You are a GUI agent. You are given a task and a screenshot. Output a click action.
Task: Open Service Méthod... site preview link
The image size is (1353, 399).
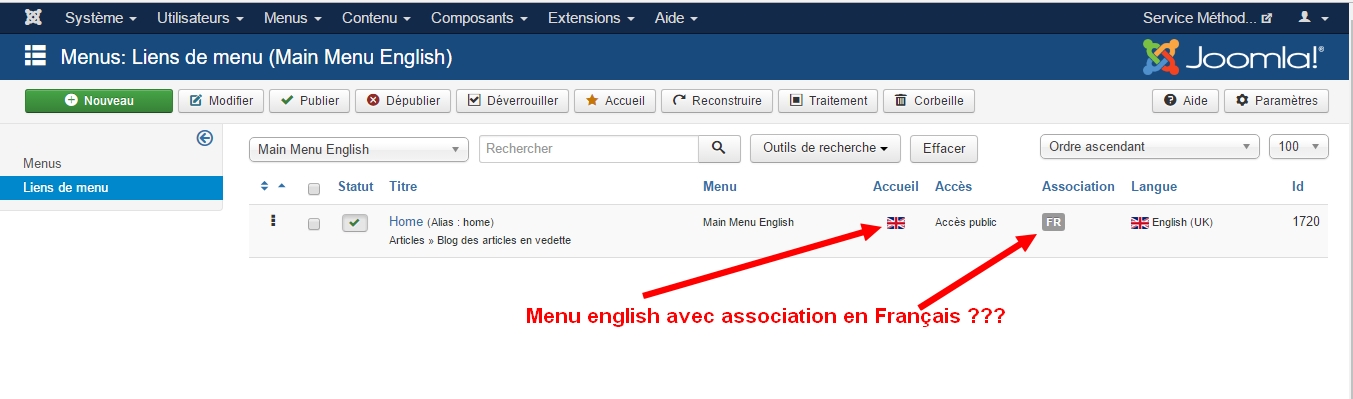tap(1207, 18)
